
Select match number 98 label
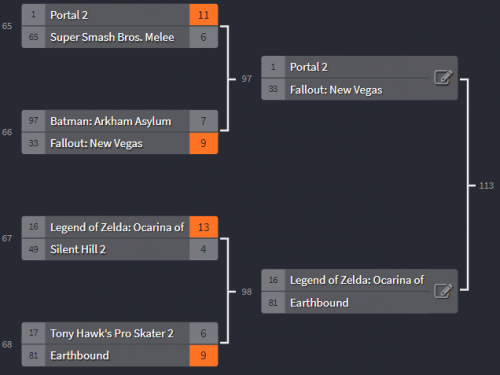pyautogui.click(x=247, y=292)
